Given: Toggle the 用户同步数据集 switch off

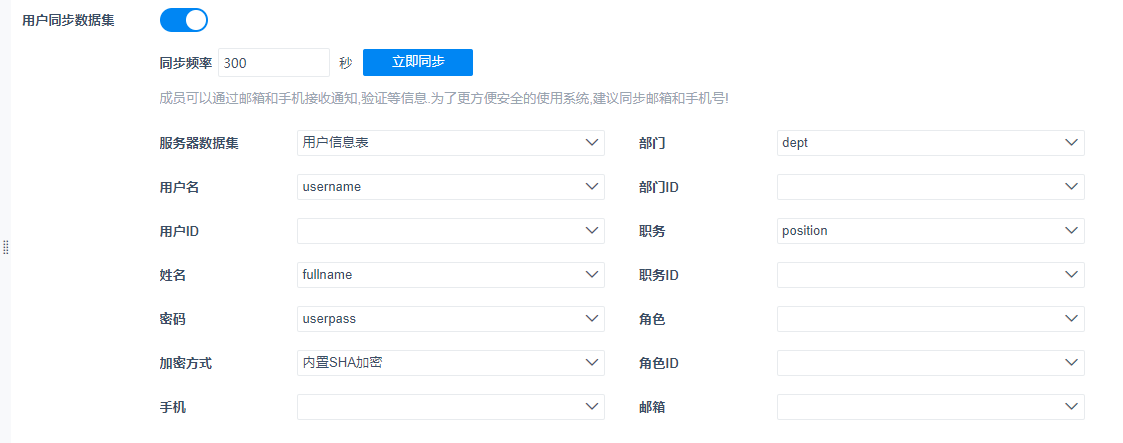Looking at the screenshot, I should click(184, 20).
